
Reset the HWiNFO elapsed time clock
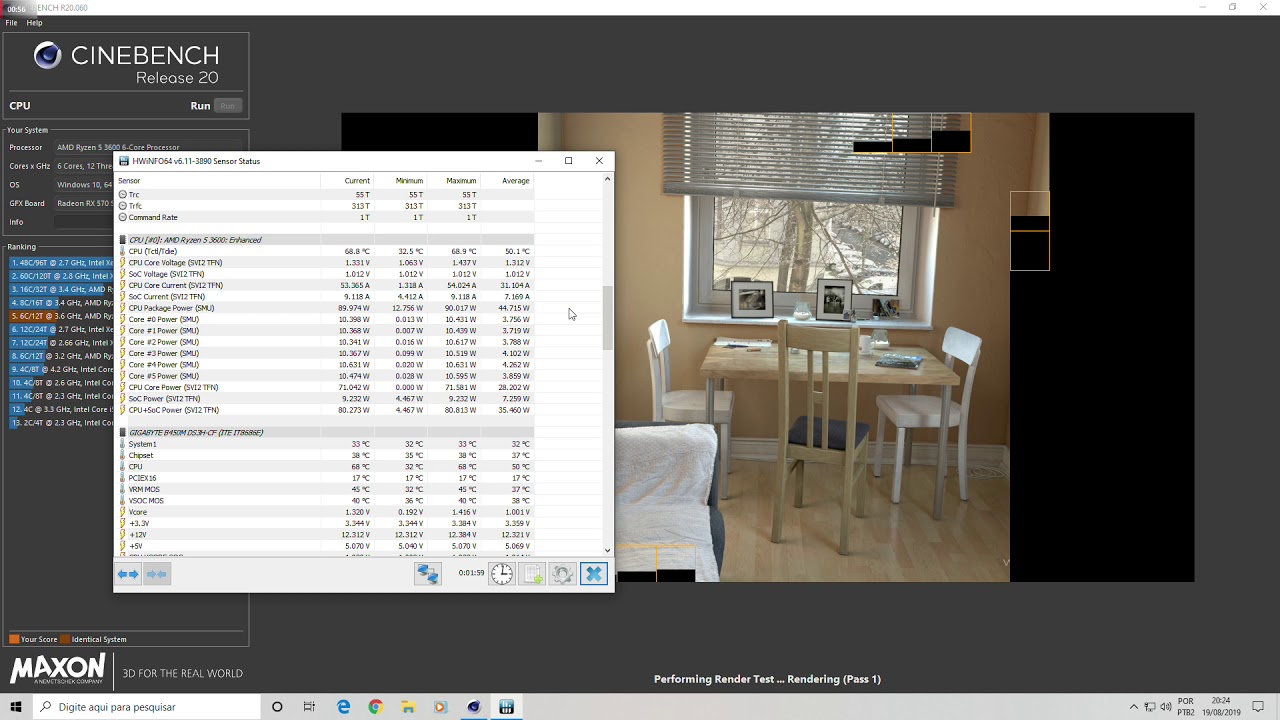pyautogui.click(x=502, y=574)
